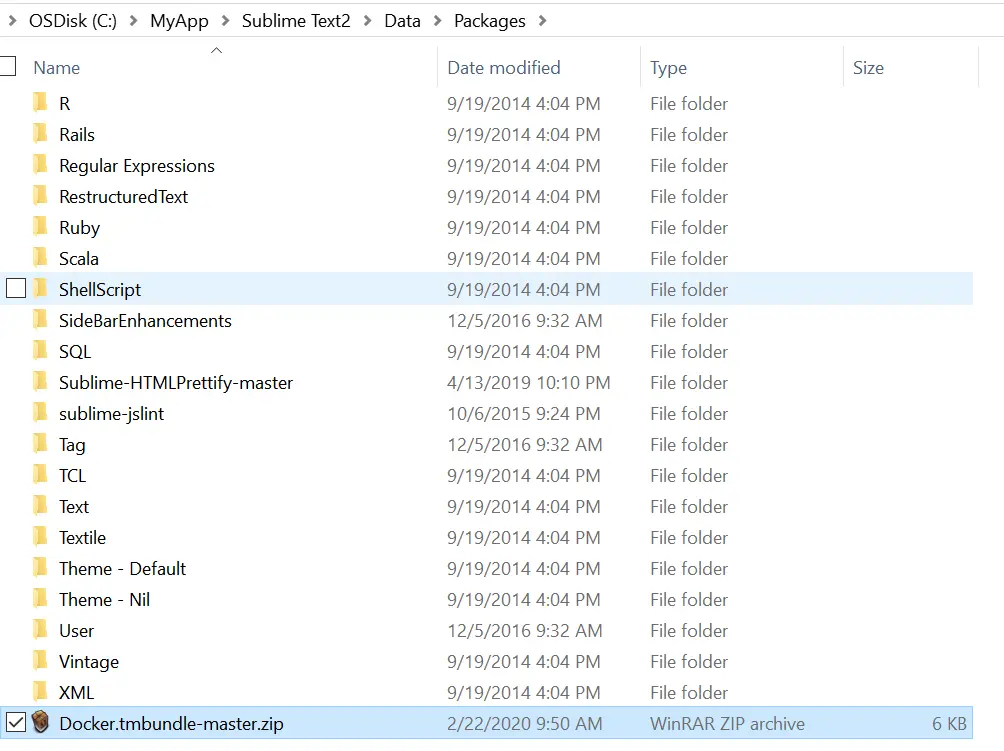Click the Rails folder icon
Image resolution: width=1004 pixels, height=751 pixels.
coord(40,134)
